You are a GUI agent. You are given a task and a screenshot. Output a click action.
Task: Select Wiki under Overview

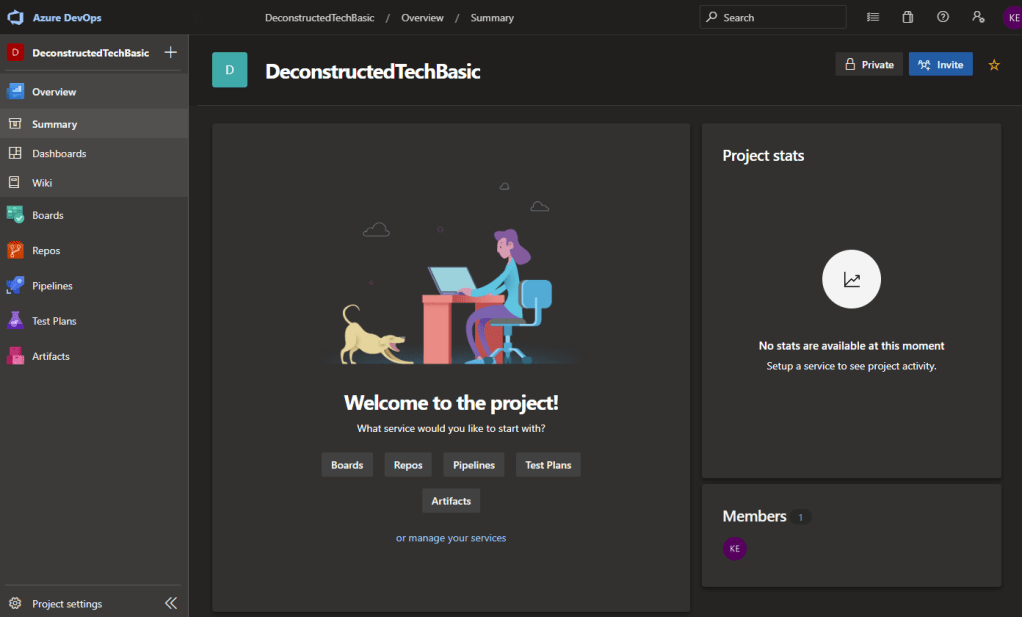click(x=42, y=183)
